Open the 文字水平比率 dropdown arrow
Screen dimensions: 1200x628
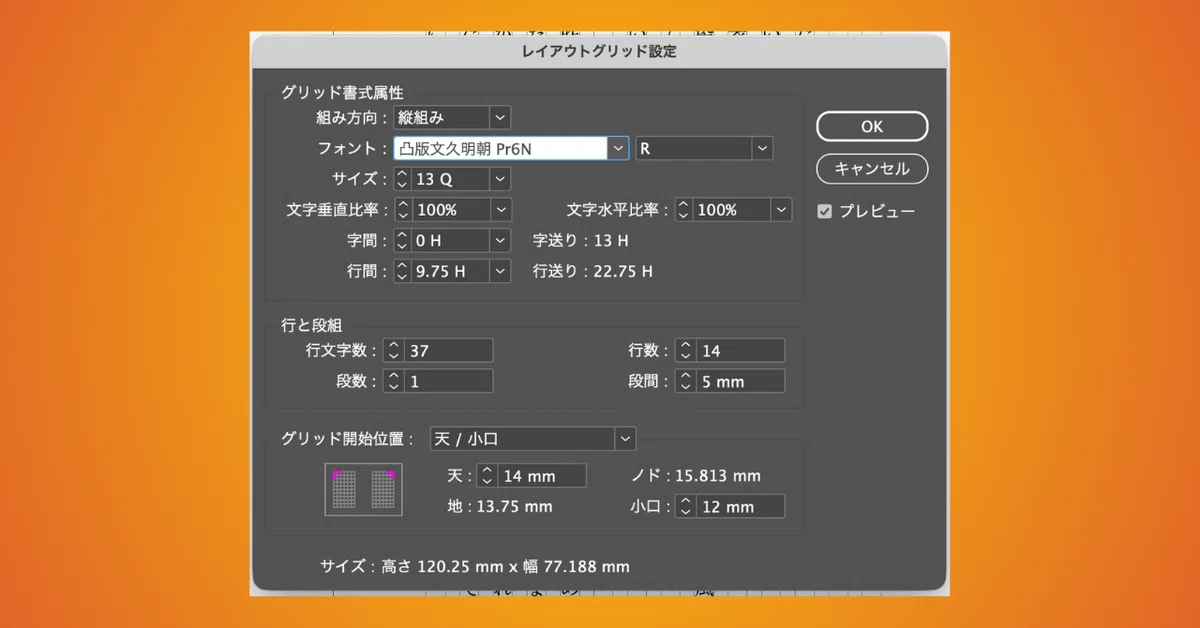coord(782,210)
